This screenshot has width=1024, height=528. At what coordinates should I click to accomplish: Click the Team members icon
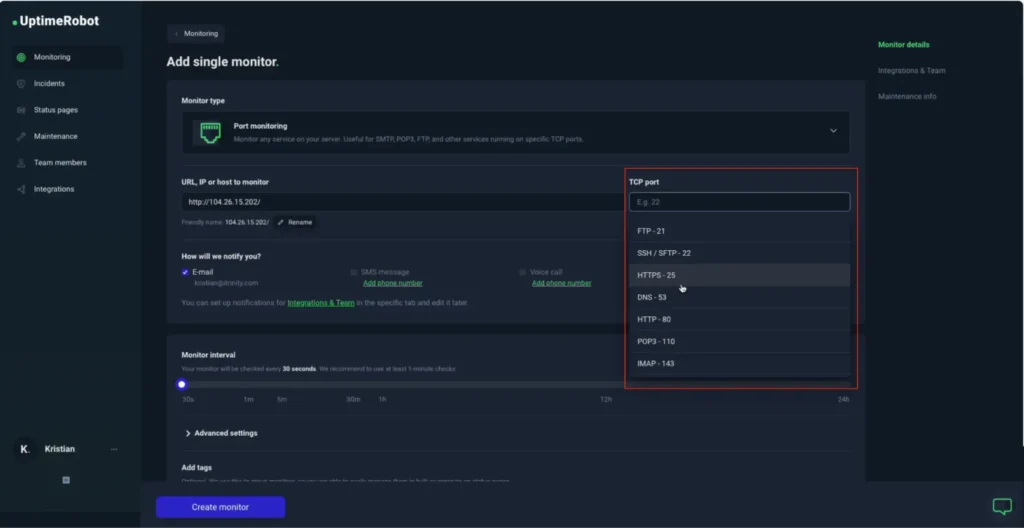click(x=21, y=163)
